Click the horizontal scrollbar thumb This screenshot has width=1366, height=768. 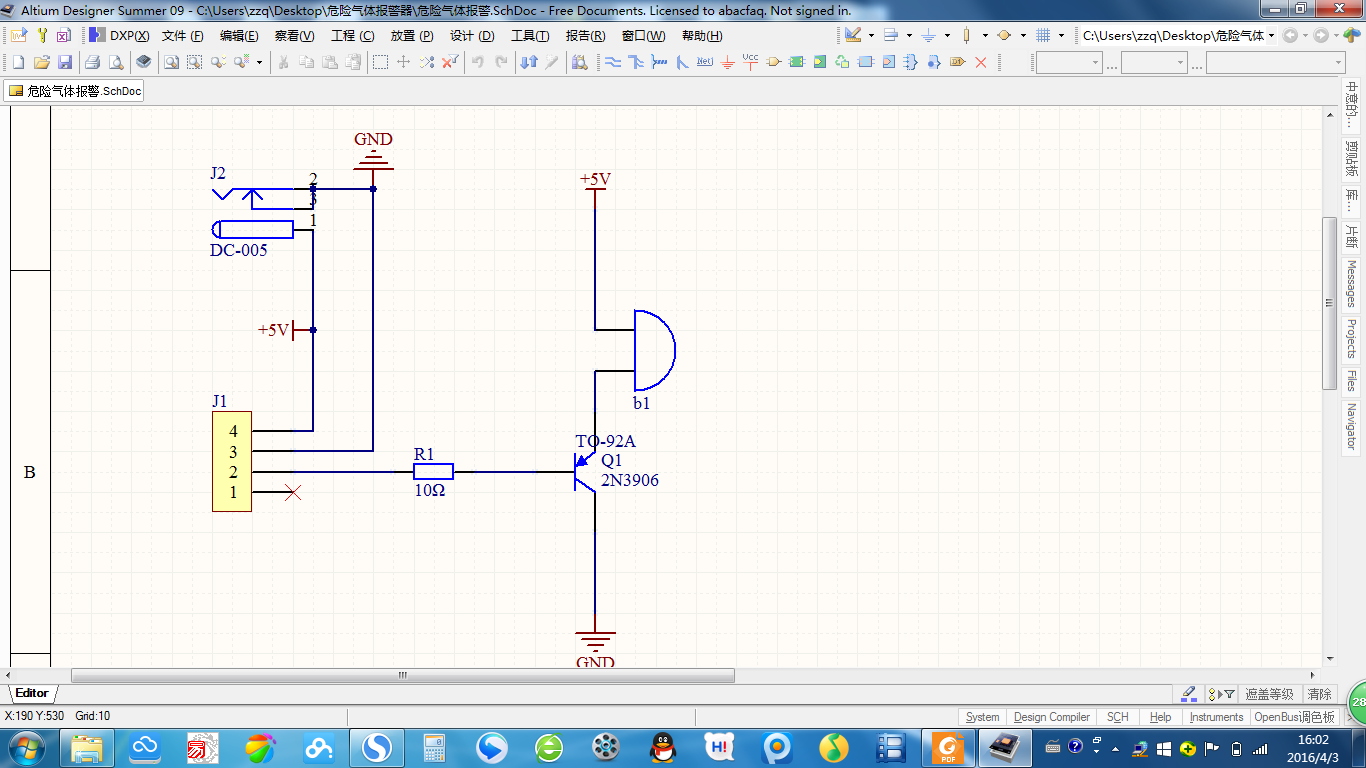[x=402, y=675]
